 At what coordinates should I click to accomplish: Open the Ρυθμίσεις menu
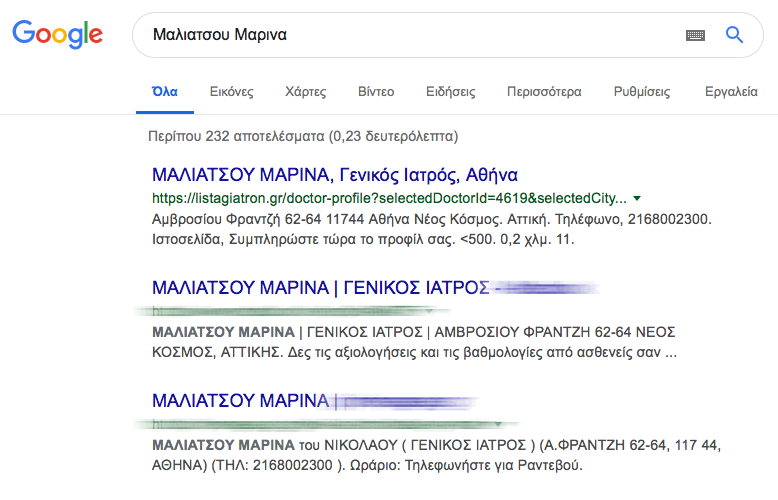coord(642,92)
